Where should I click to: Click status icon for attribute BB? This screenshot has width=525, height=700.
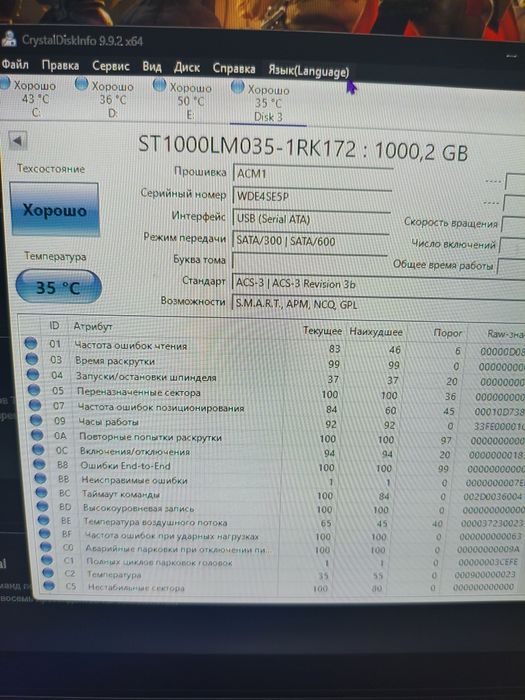(40, 478)
